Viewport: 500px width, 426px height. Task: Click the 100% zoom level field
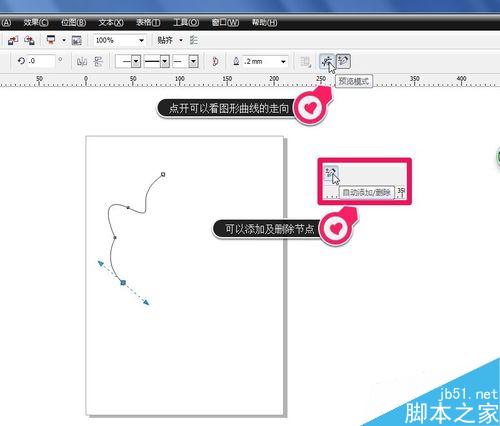tap(115, 40)
